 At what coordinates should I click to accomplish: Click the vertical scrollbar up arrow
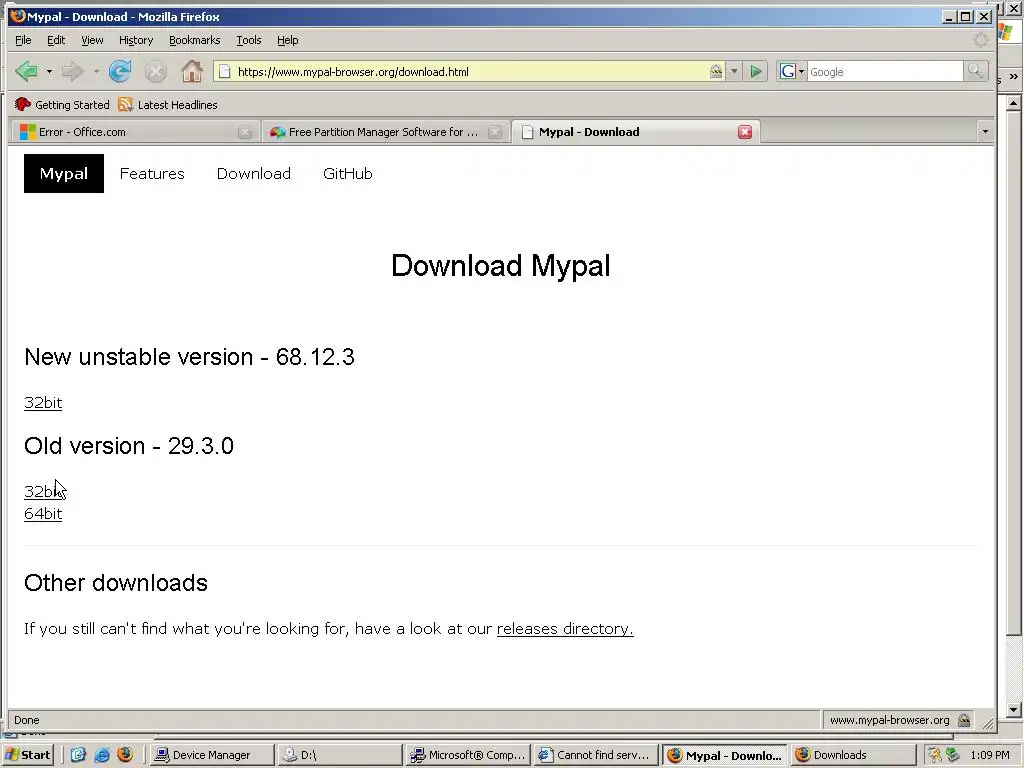(x=1014, y=103)
